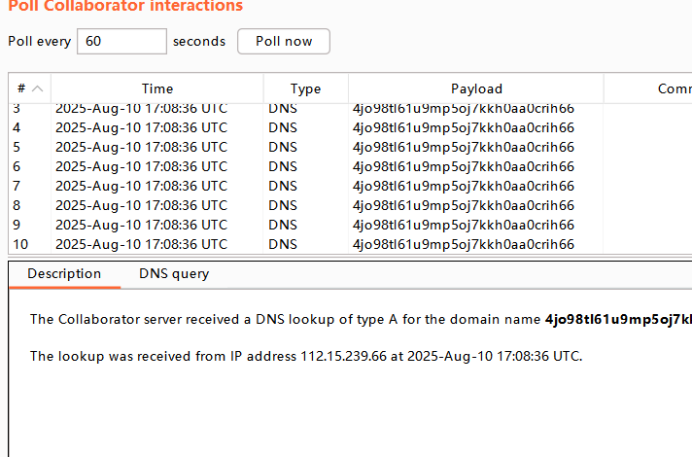Image resolution: width=693 pixels, height=458 pixels.
Task: Click the payload value in row 10
Action: (x=463, y=244)
